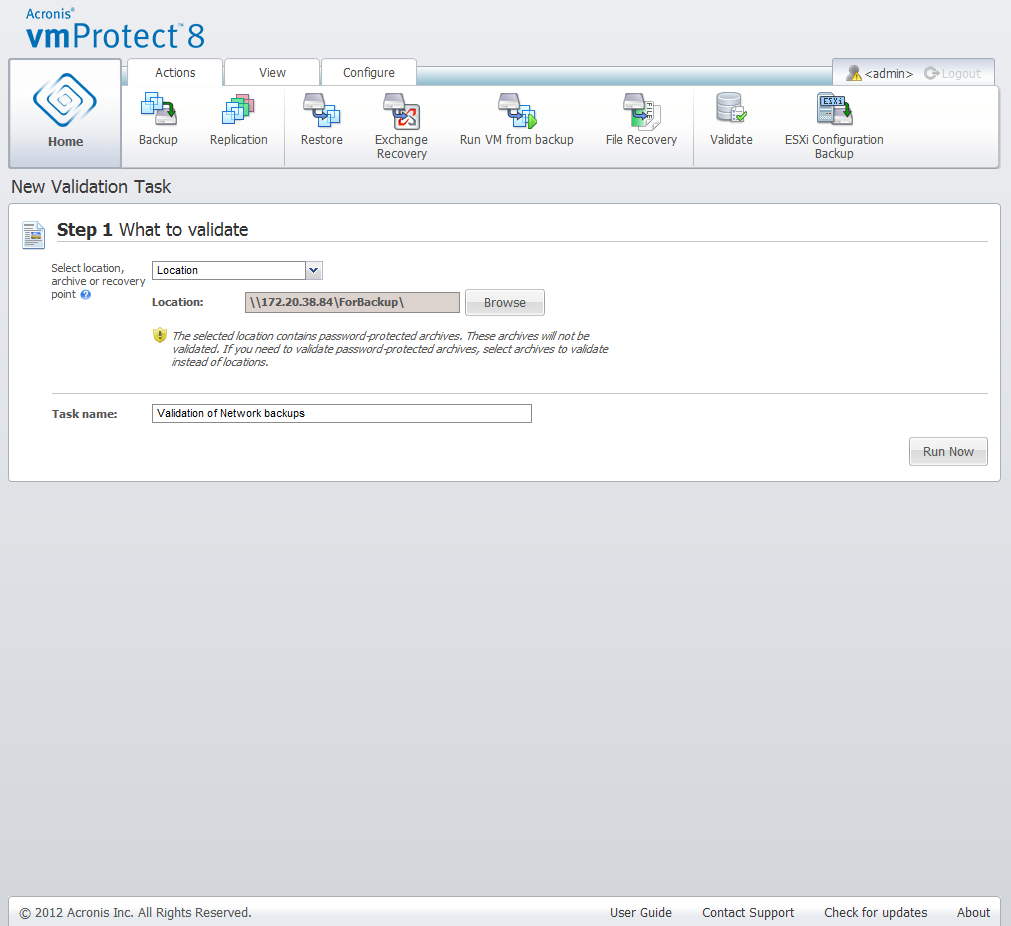Switch to the Configure tab
Image resolution: width=1011 pixels, height=926 pixels.
click(x=369, y=73)
